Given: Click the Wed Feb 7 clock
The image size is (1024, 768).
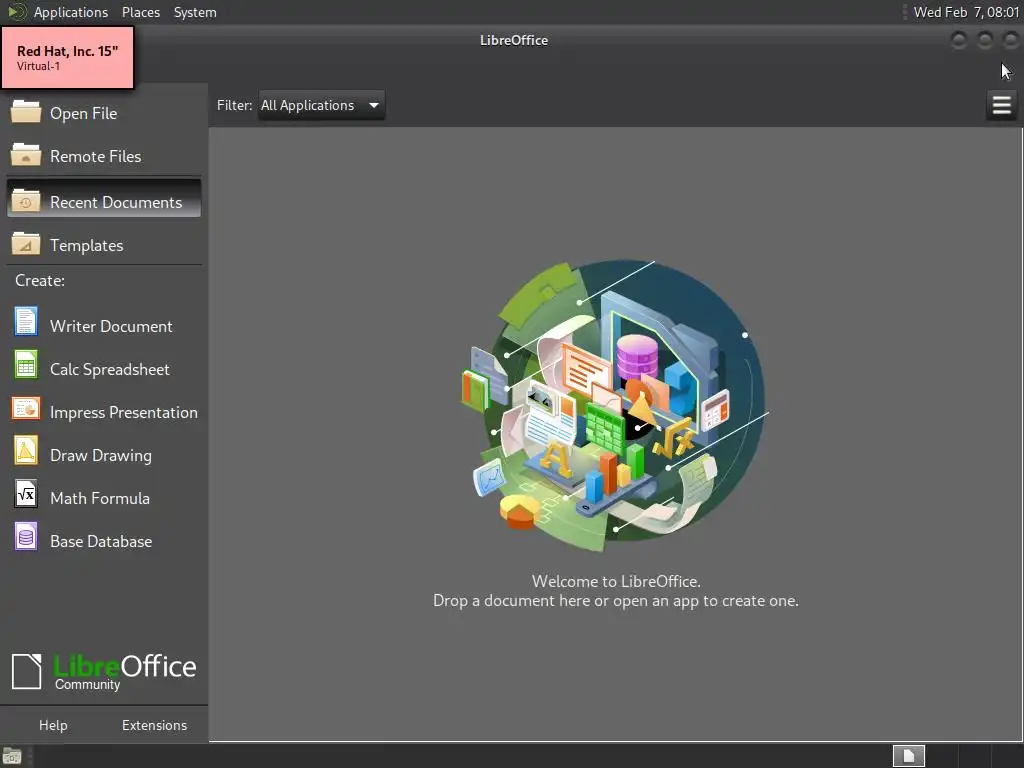Looking at the screenshot, I should pos(966,12).
